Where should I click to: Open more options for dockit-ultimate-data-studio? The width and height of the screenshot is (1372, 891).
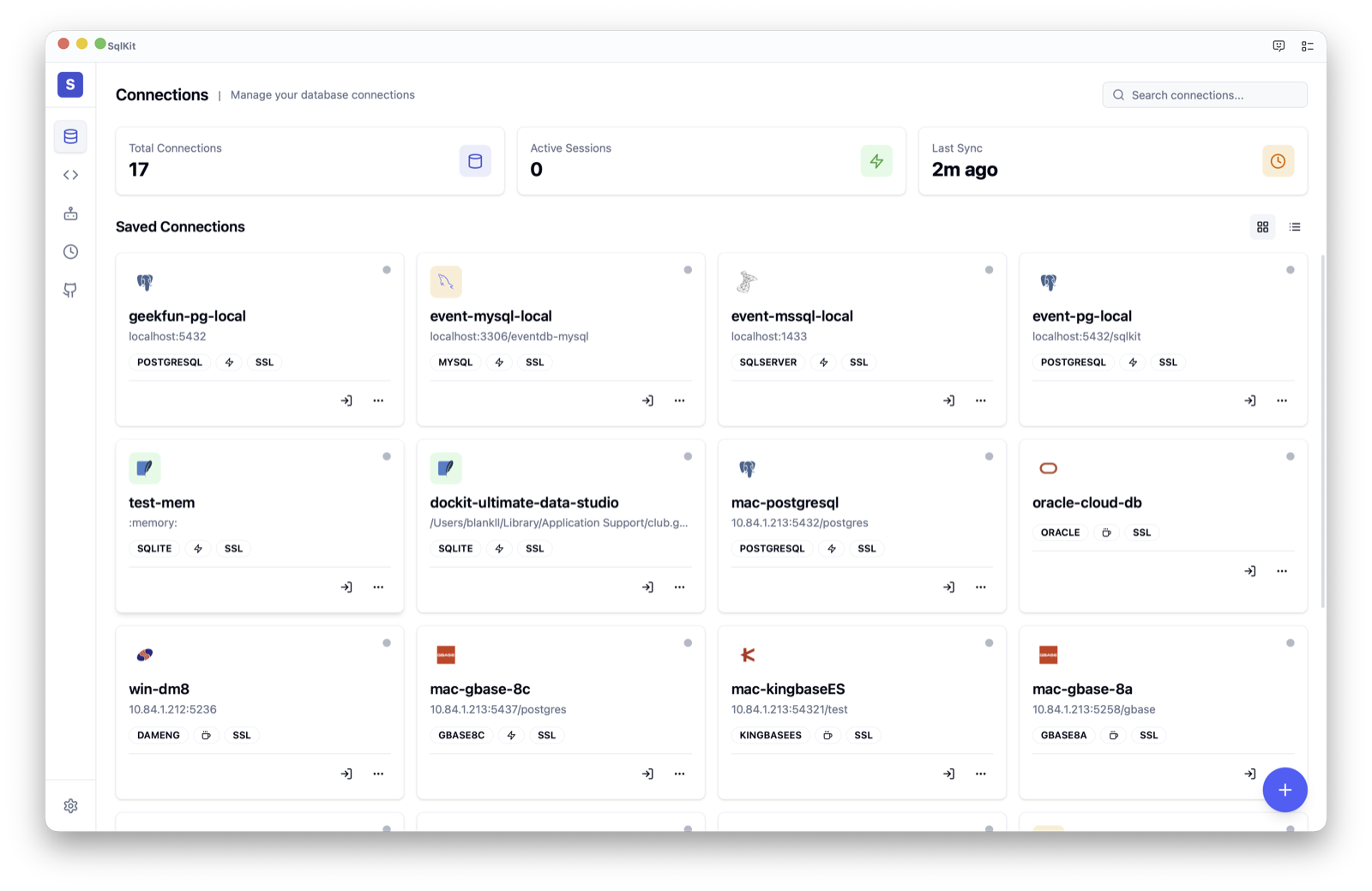(x=679, y=587)
